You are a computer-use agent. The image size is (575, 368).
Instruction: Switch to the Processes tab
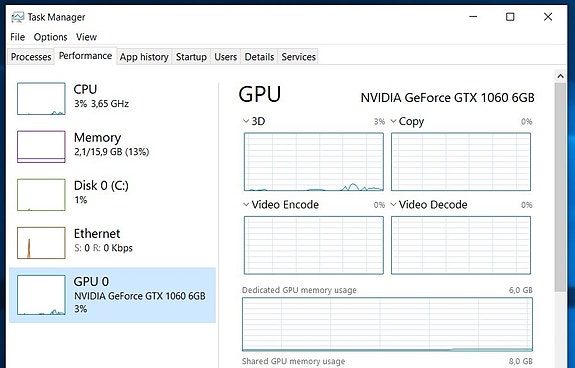(31, 57)
